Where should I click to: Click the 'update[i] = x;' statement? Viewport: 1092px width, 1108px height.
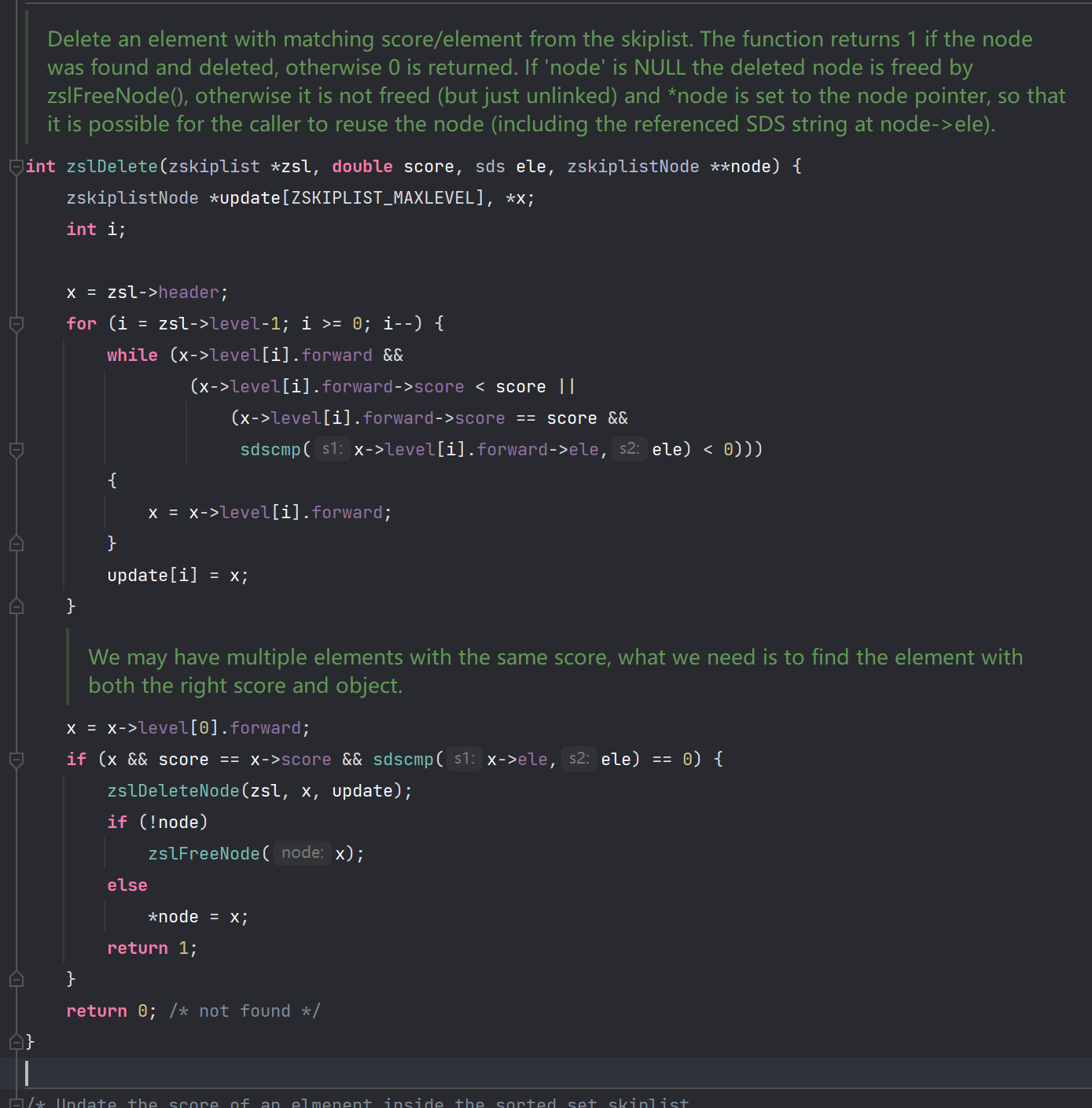[x=178, y=576]
